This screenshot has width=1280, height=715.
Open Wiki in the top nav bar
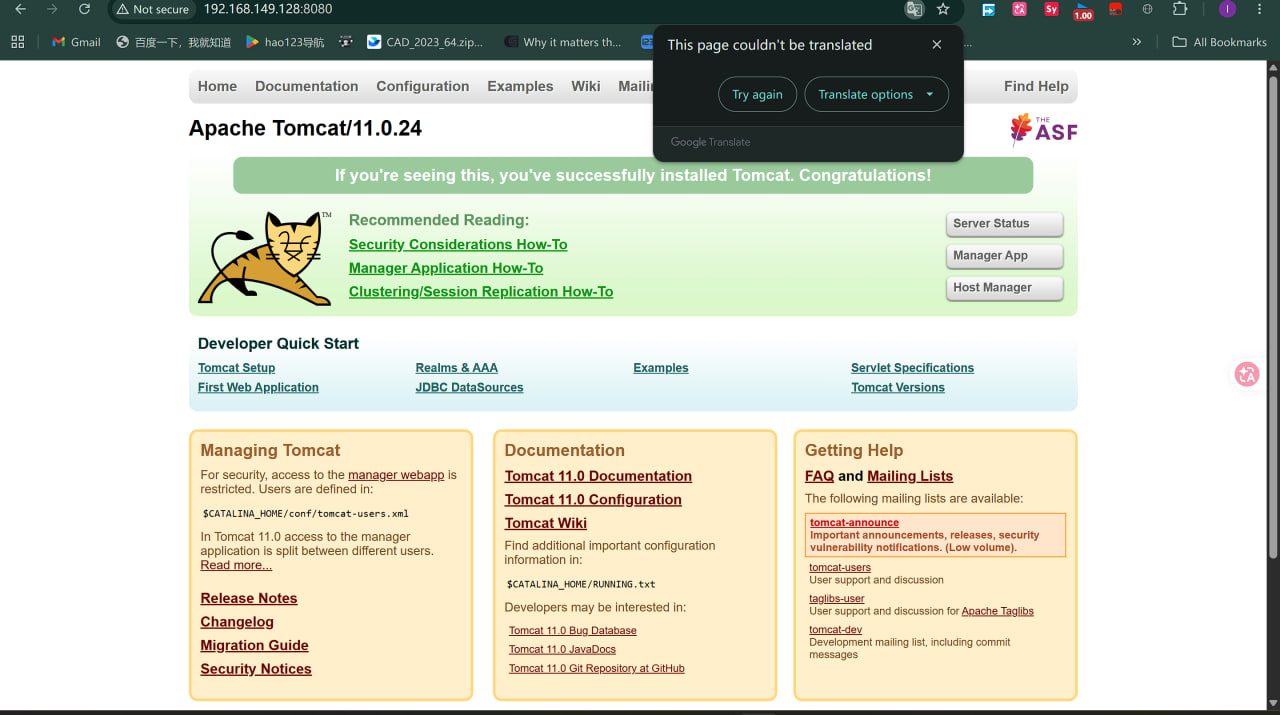coord(586,86)
